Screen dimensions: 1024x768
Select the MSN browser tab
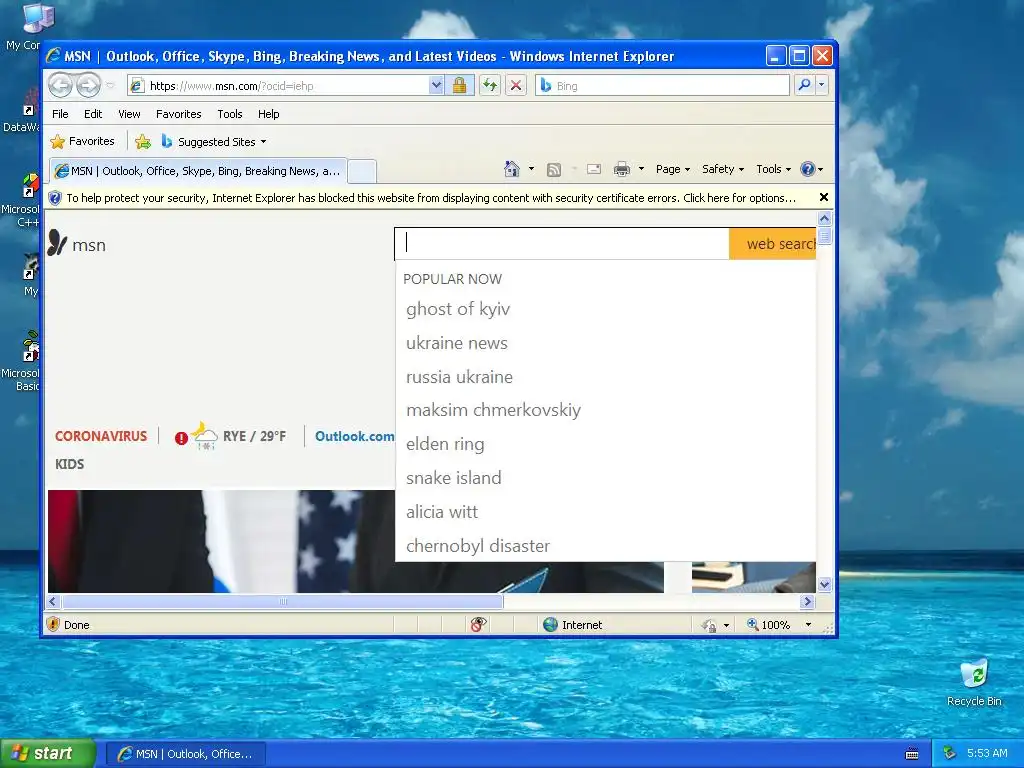point(197,171)
